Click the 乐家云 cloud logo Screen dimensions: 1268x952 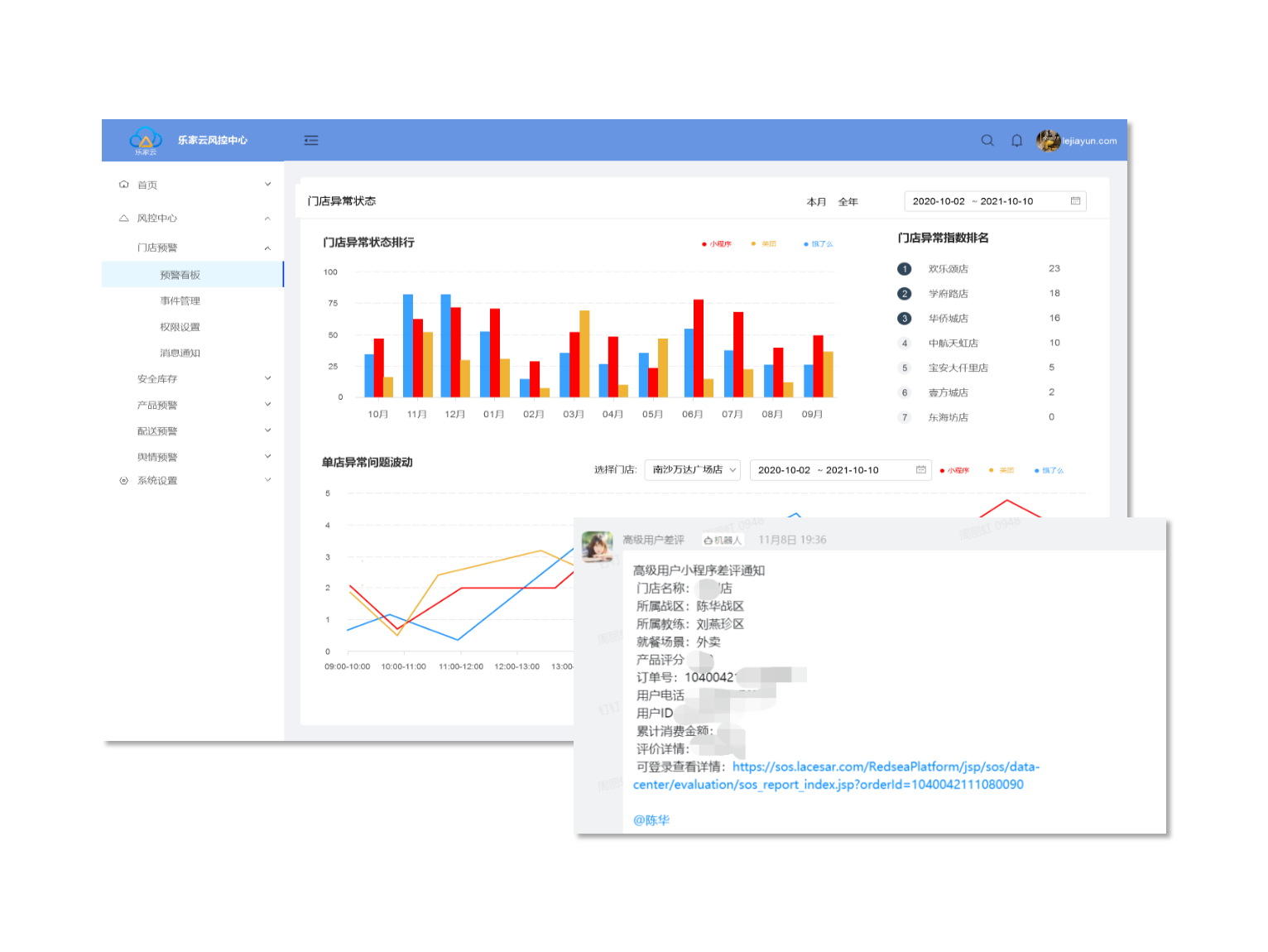(146, 139)
